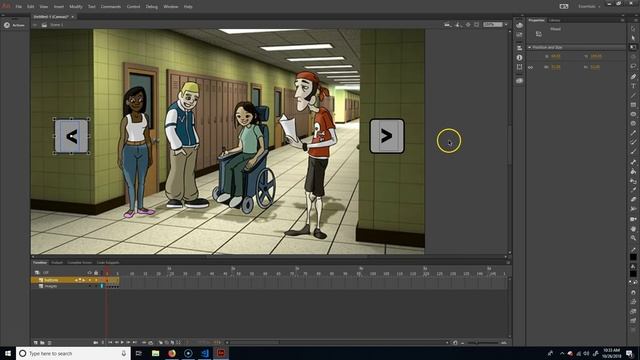640x360 pixels.
Task: Click the Clip Content Outside Stage icon
Action: [476, 25]
